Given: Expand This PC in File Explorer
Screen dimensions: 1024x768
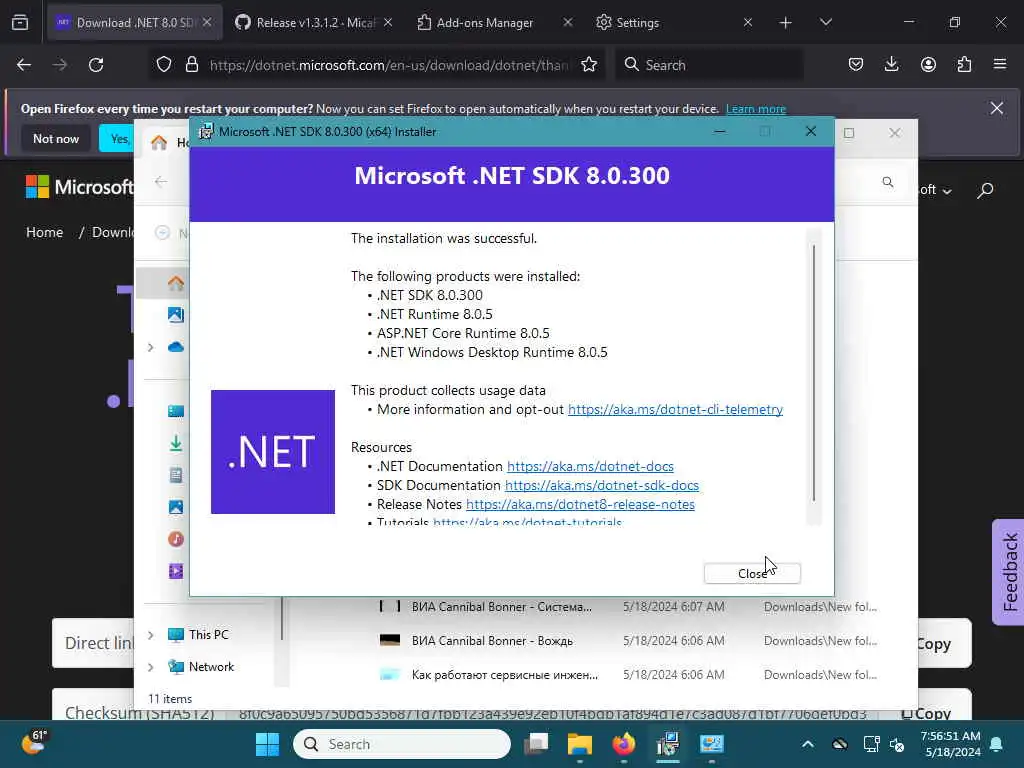Looking at the screenshot, I should pos(151,635).
